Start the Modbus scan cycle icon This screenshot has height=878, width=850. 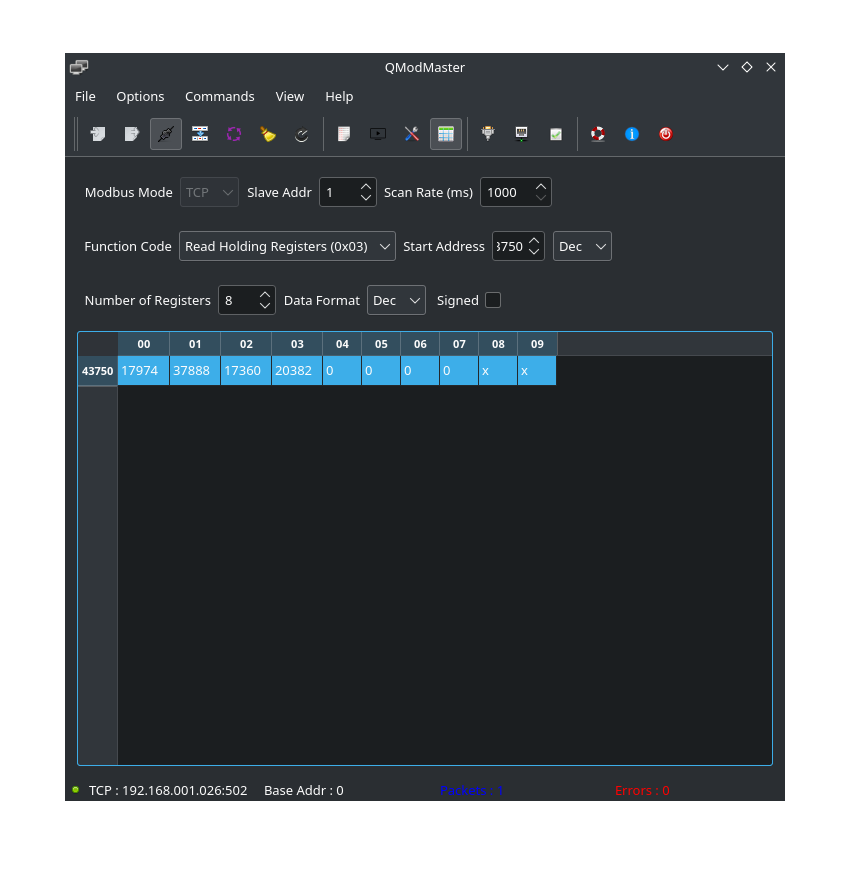[233, 133]
